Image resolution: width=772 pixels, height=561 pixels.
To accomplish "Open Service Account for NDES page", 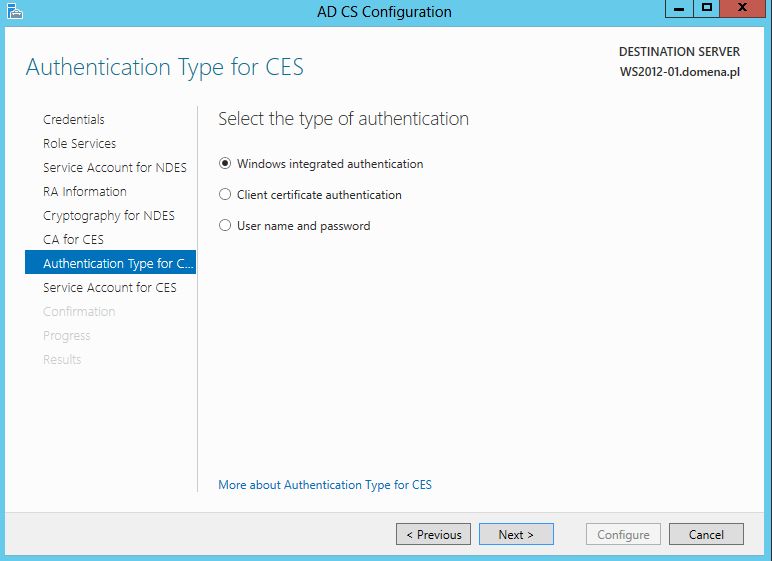I will (115, 167).
